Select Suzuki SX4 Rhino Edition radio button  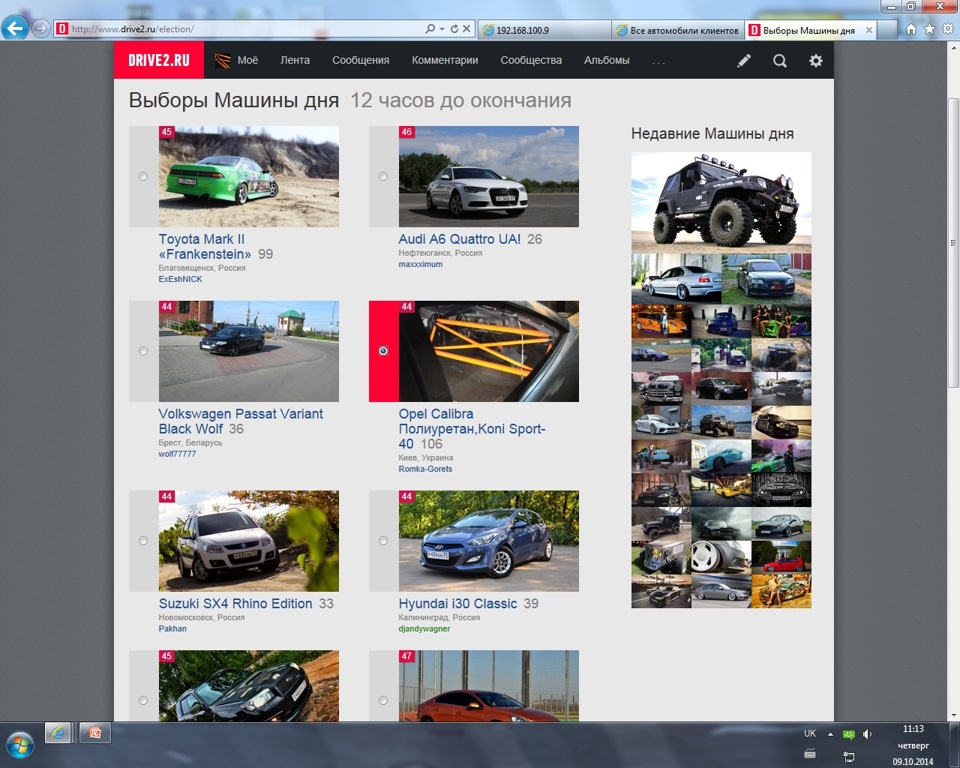(143, 541)
